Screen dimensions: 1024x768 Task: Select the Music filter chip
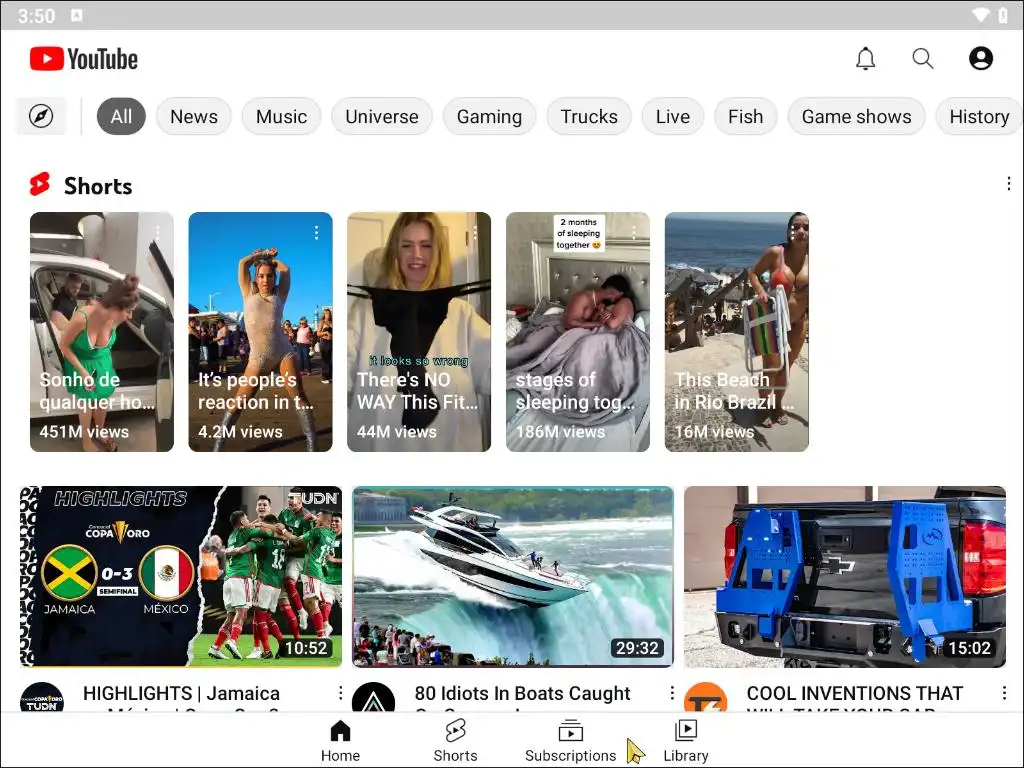click(281, 116)
